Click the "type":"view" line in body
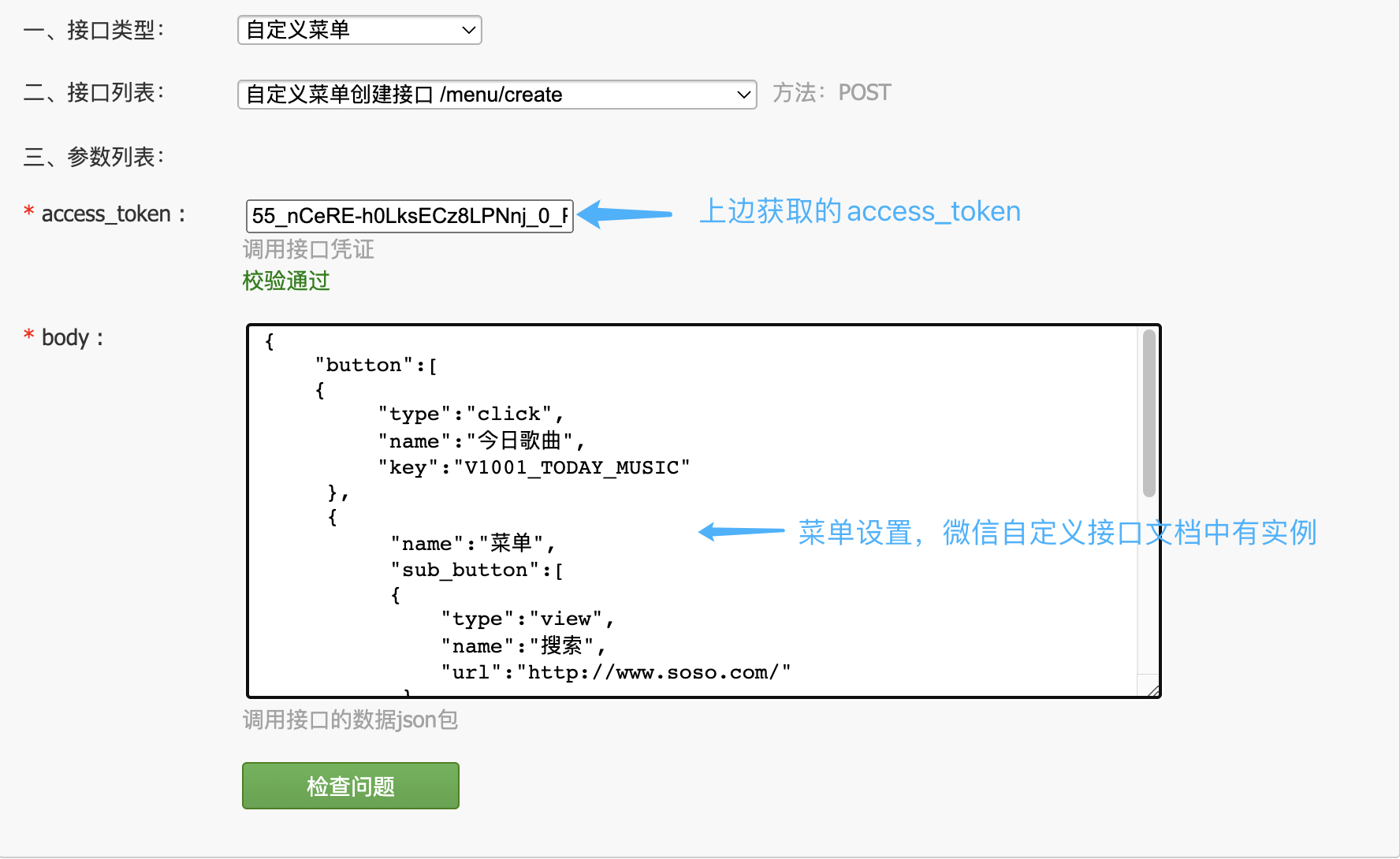The height and width of the screenshot is (859, 1400). (527, 619)
